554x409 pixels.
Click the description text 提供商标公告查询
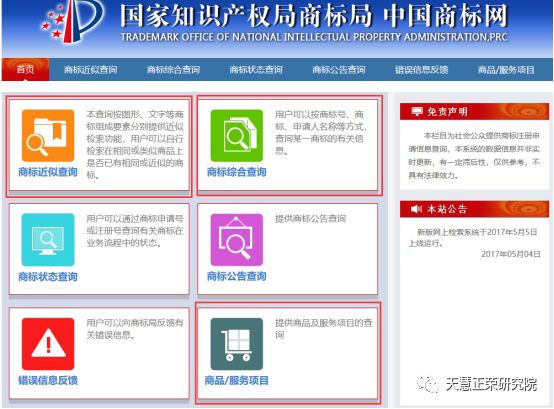click(x=311, y=219)
